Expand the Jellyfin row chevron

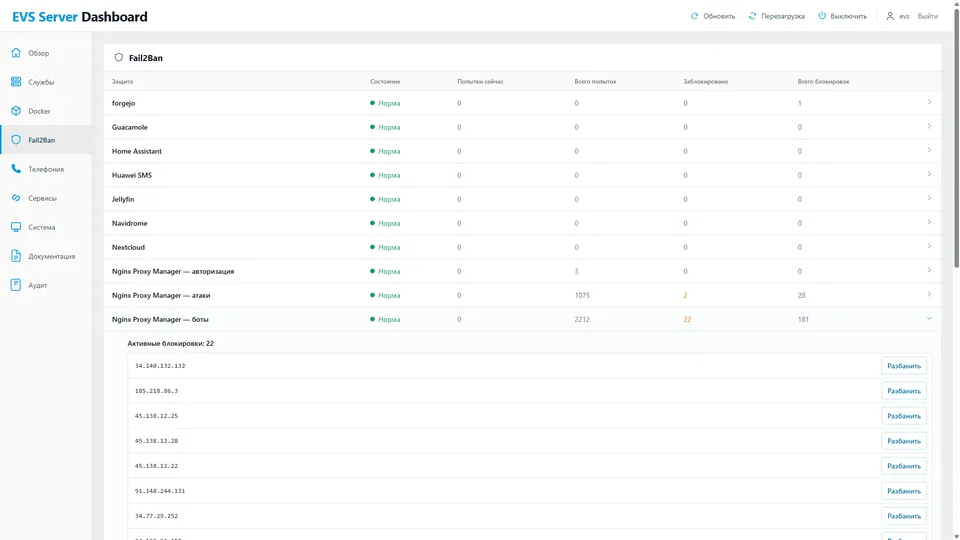(929, 198)
